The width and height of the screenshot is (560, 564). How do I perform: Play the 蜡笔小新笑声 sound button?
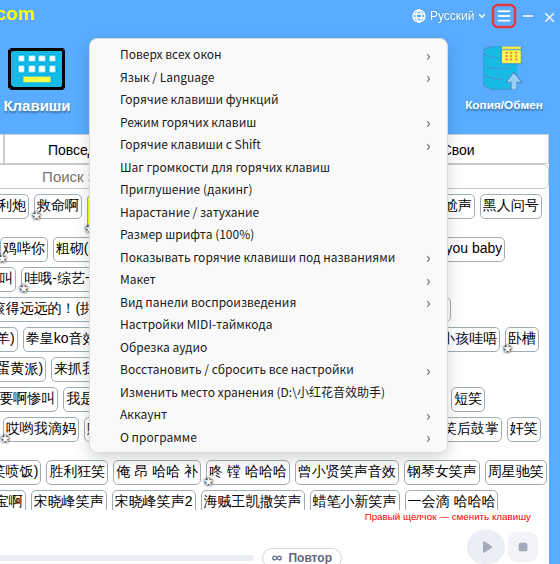click(x=355, y=500)
